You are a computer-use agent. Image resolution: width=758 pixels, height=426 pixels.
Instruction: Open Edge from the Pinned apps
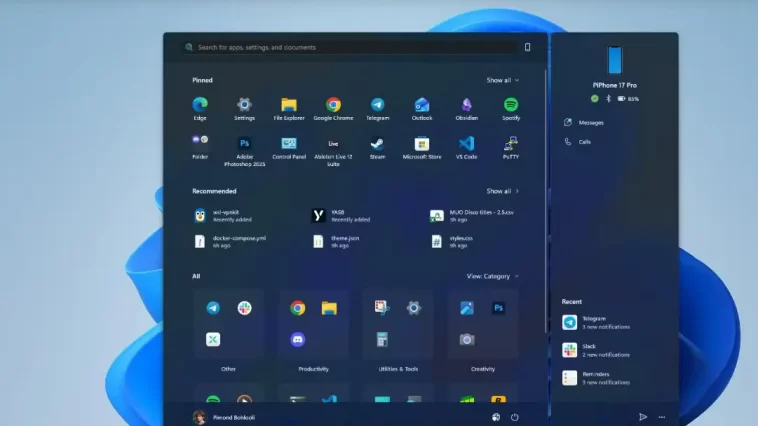coord(200,108)
